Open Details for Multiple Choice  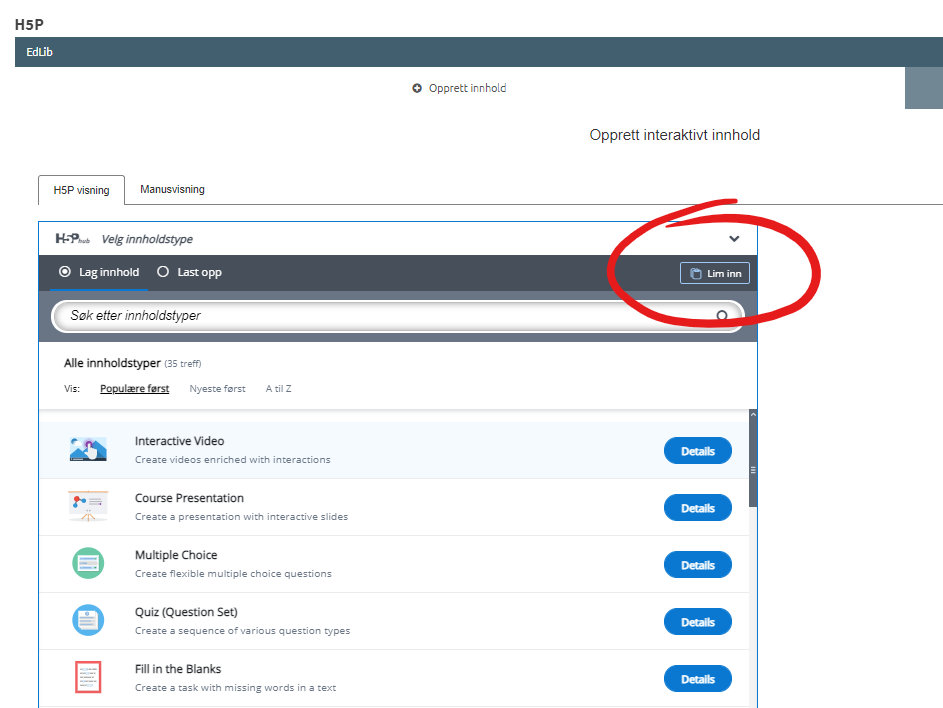click(x=698, y=565)
